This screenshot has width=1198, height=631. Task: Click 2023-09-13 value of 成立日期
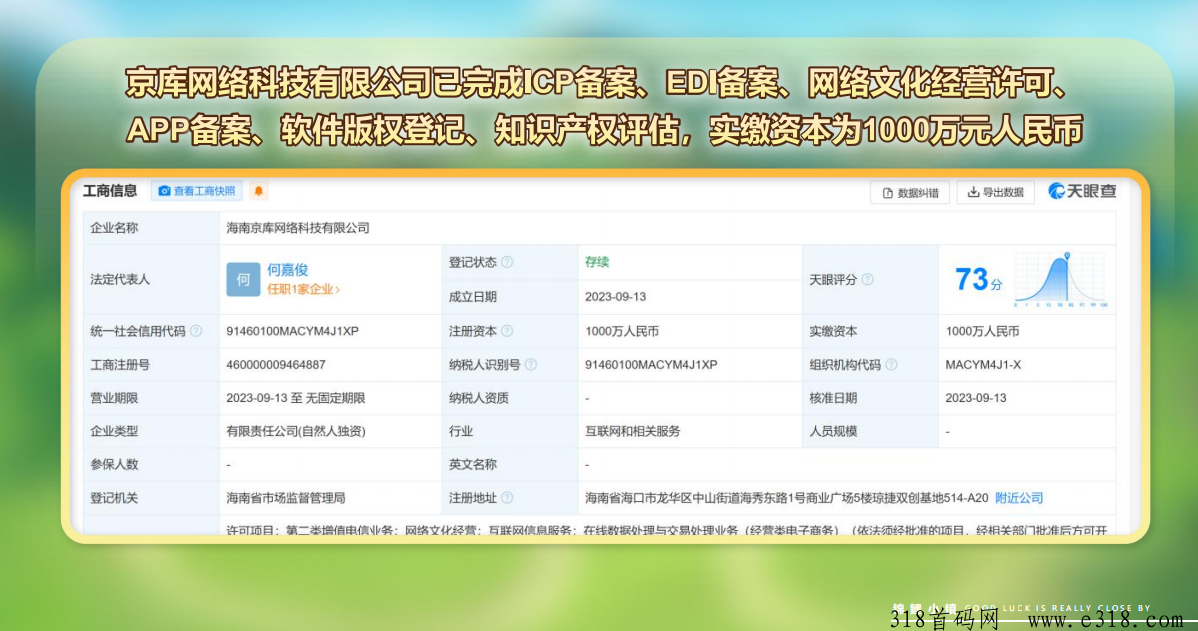[616, 296]
